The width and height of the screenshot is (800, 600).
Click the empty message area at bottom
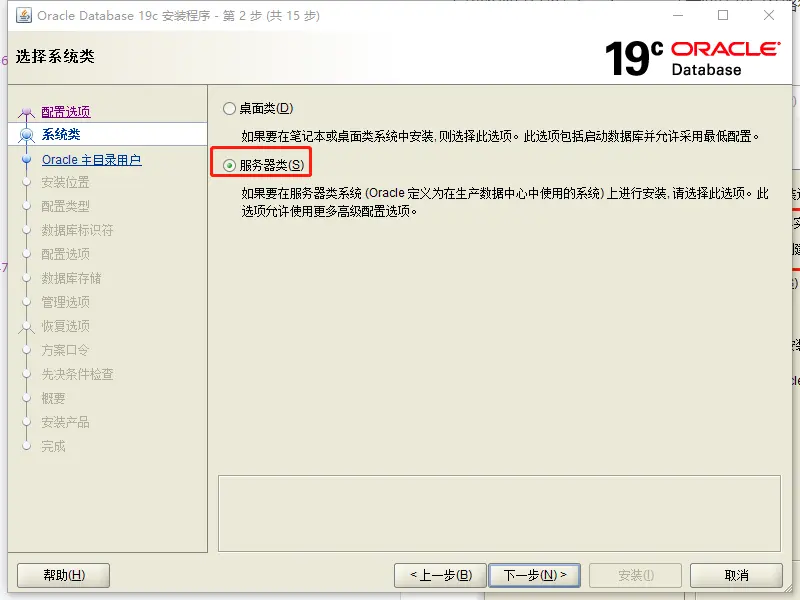(x=499, y=514)
